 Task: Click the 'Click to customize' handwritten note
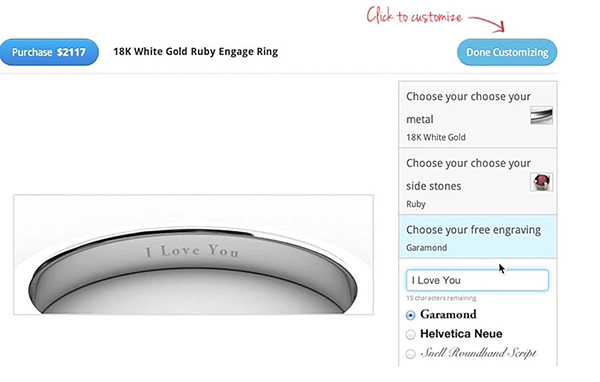414,16
